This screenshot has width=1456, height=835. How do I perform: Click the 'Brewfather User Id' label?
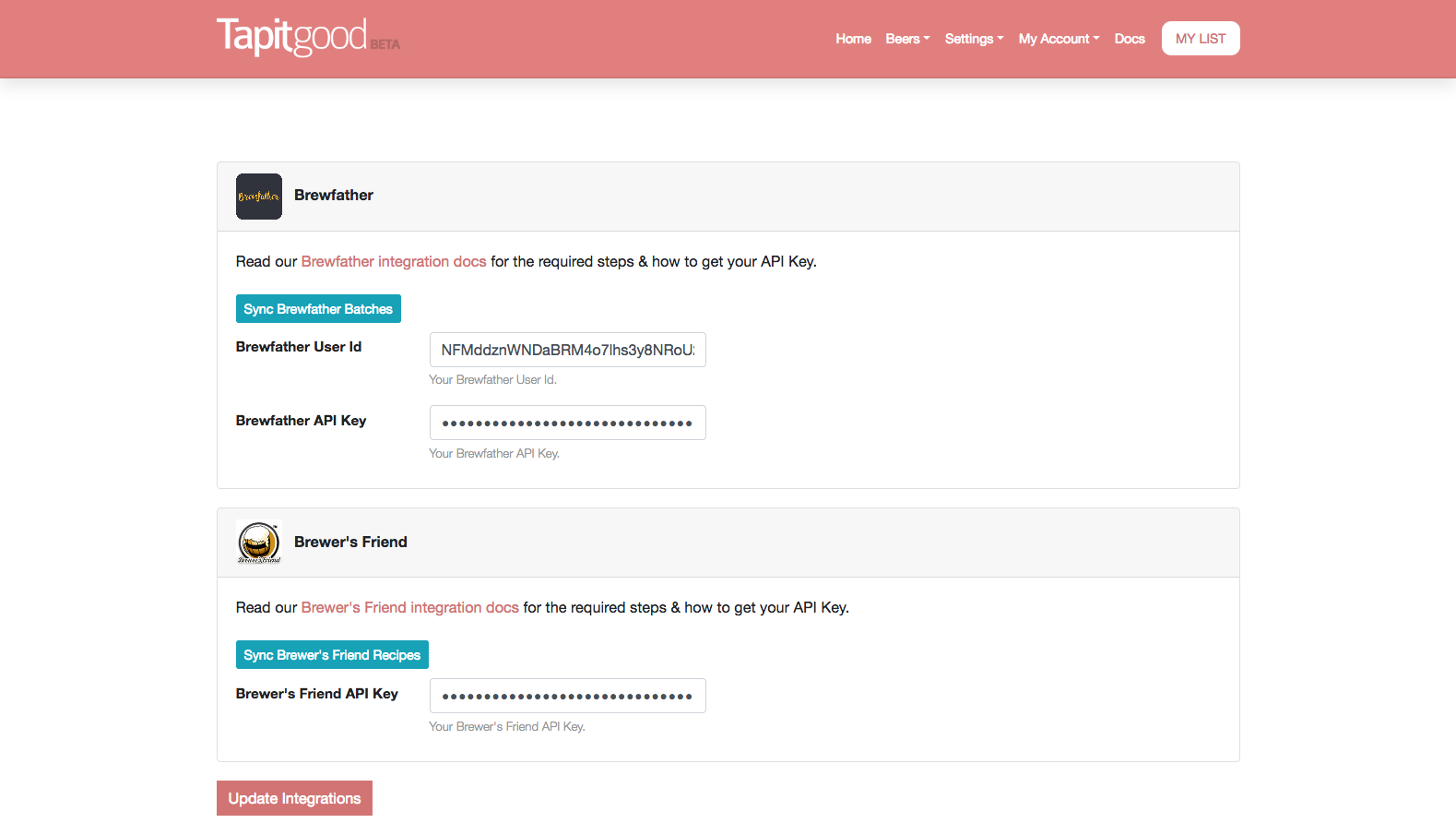(x=299, y=347)
